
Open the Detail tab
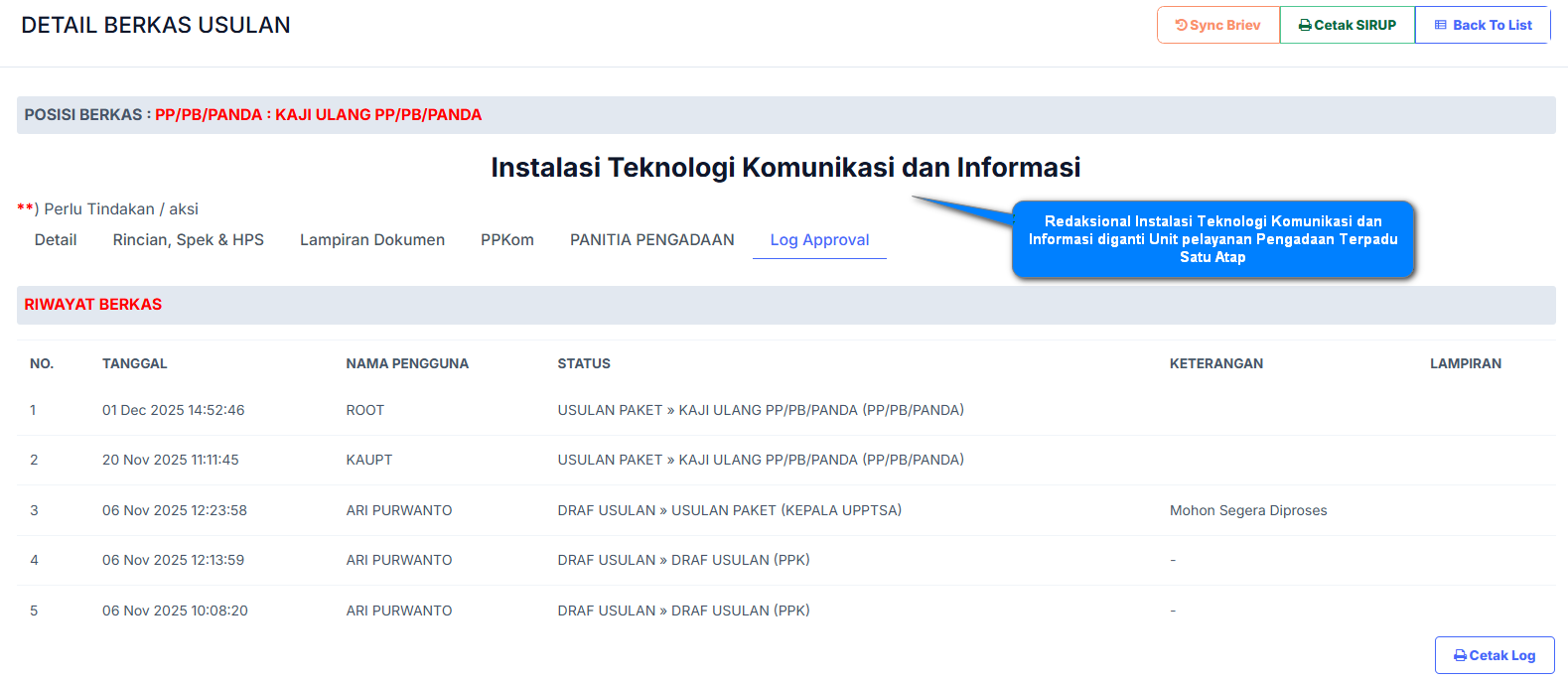tap(56, 240)
